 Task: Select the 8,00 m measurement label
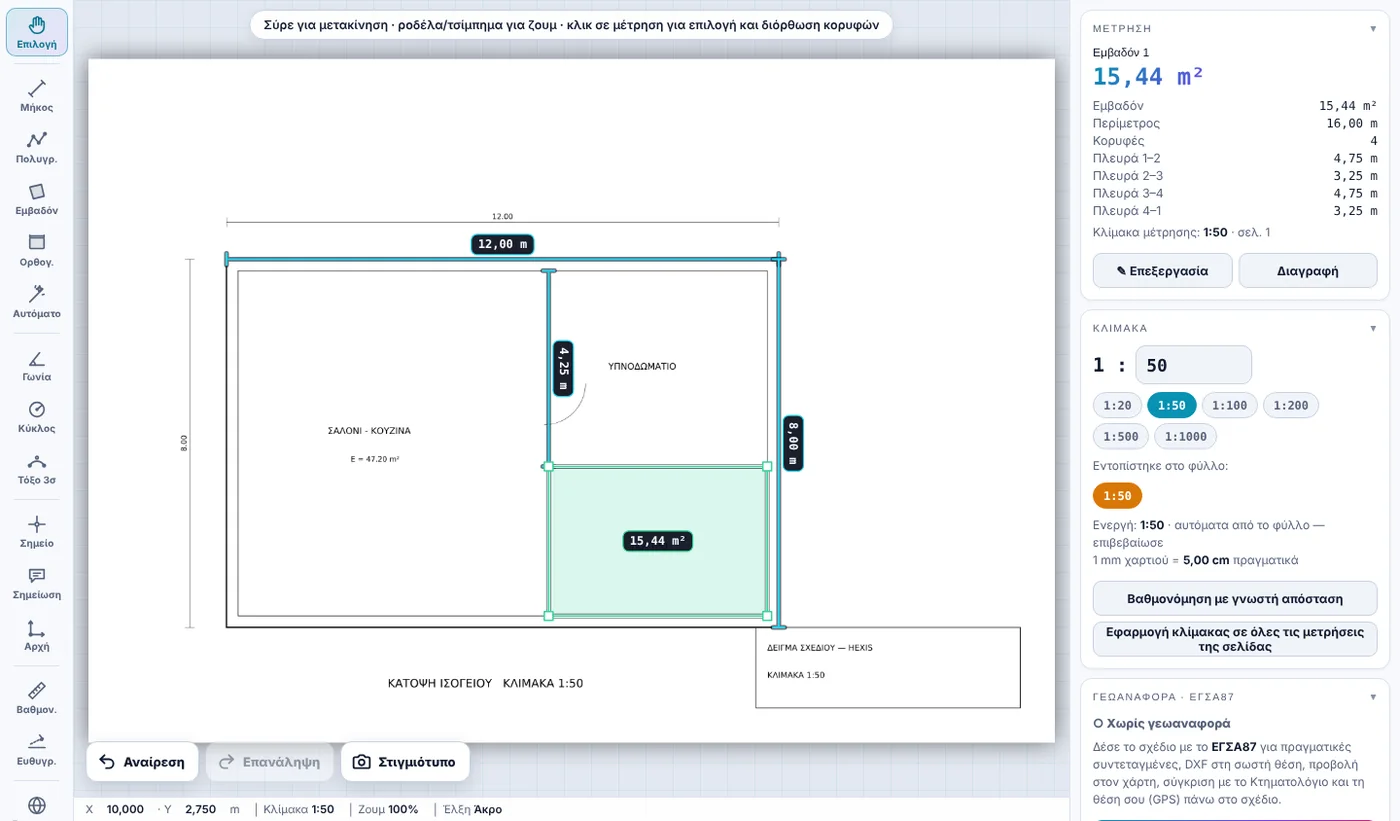coord(793,444)
